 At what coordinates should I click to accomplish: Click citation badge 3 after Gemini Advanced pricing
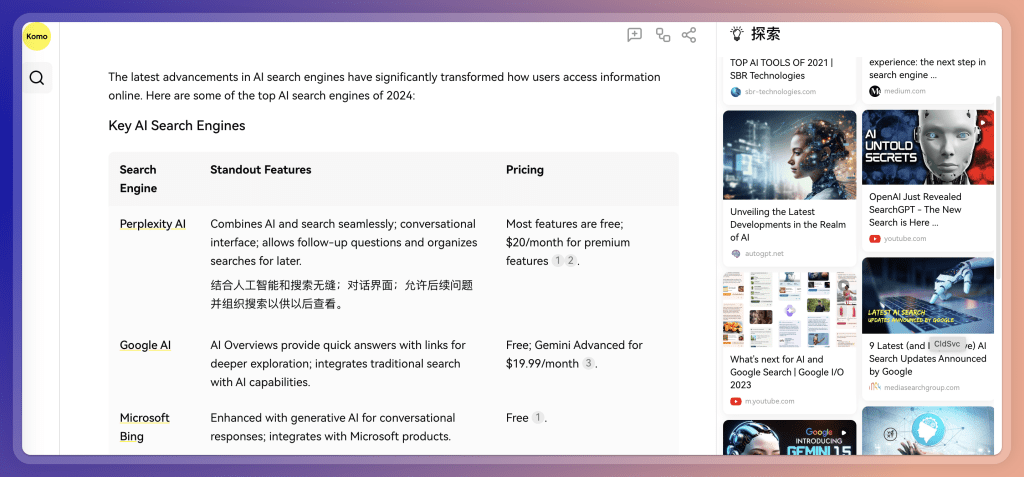point(588,364)
